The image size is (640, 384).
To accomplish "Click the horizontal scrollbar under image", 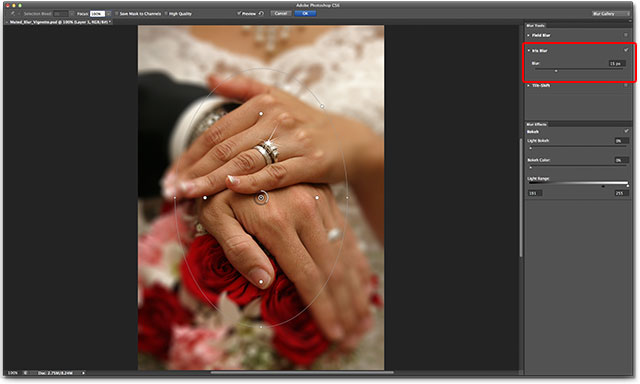I will [302, 372].
